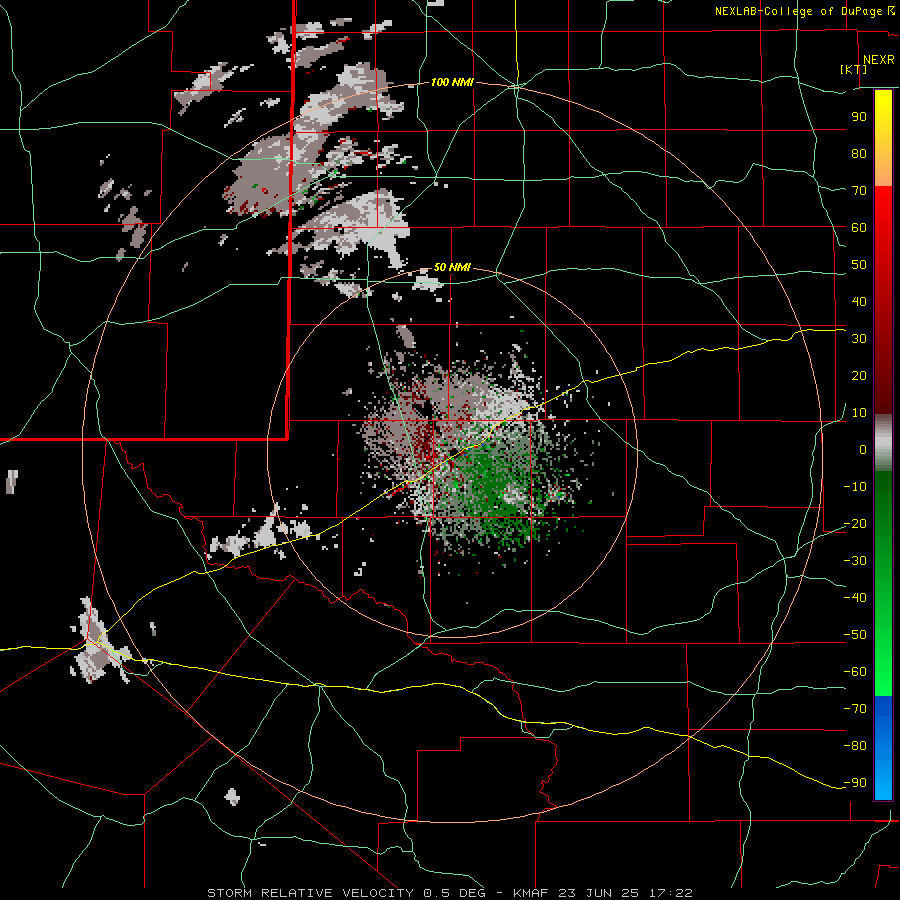900x900 pixels.
Task: Click the 80 value on velocity scale
Action: coord(859,154)
